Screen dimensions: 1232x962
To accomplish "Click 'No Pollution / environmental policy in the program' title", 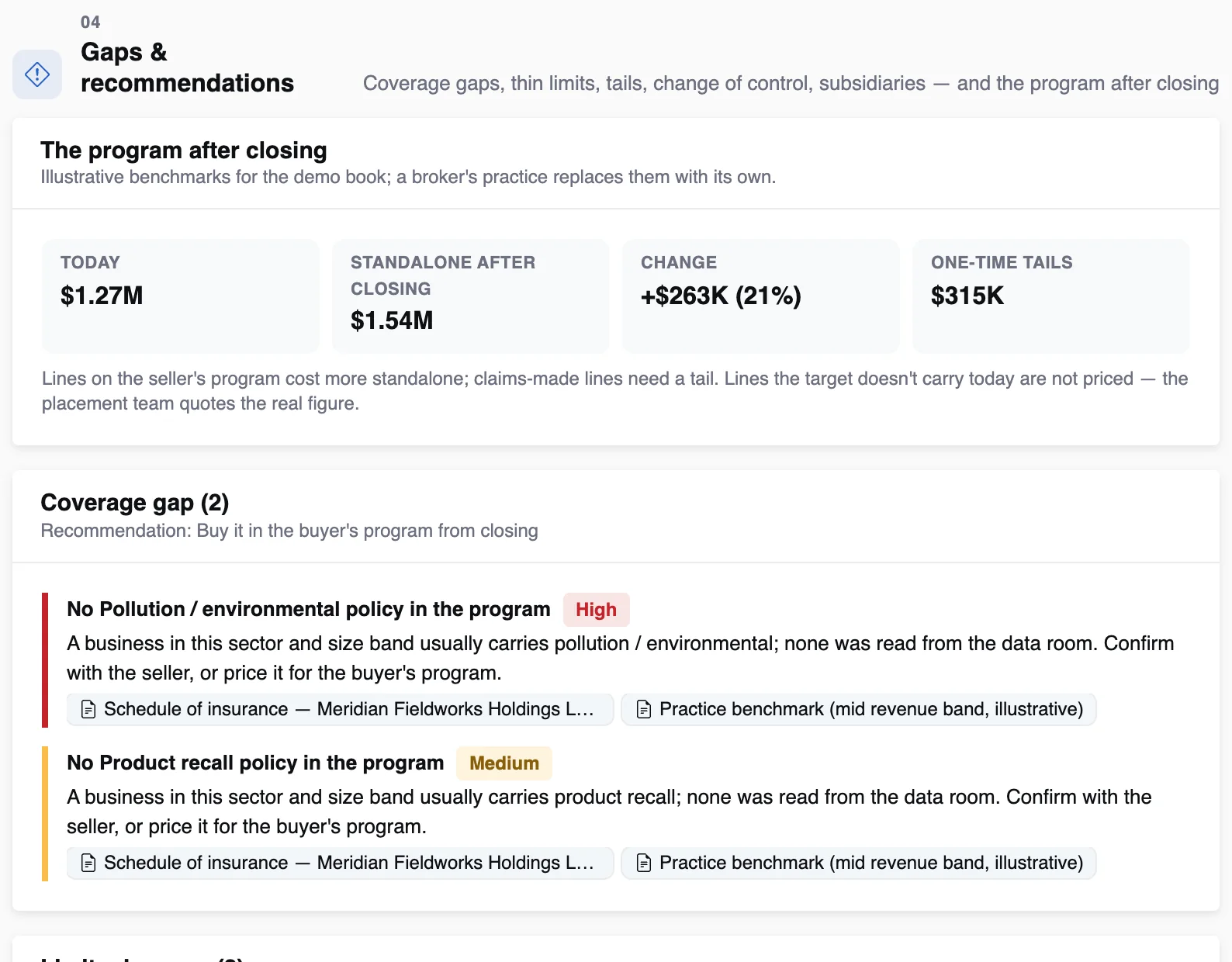I will (x=309, y=609).
